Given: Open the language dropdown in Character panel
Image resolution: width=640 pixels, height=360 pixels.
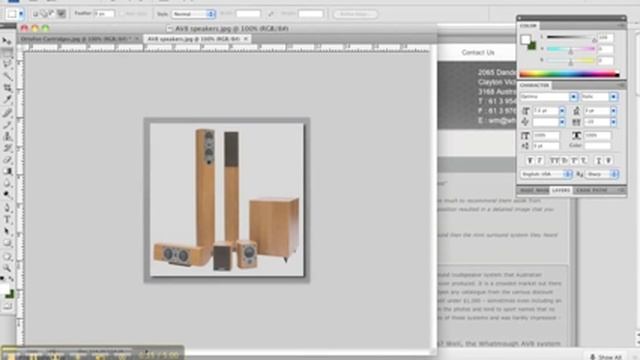Looking at the screenshot, I should pyautogui.click(x=547, y=174).
